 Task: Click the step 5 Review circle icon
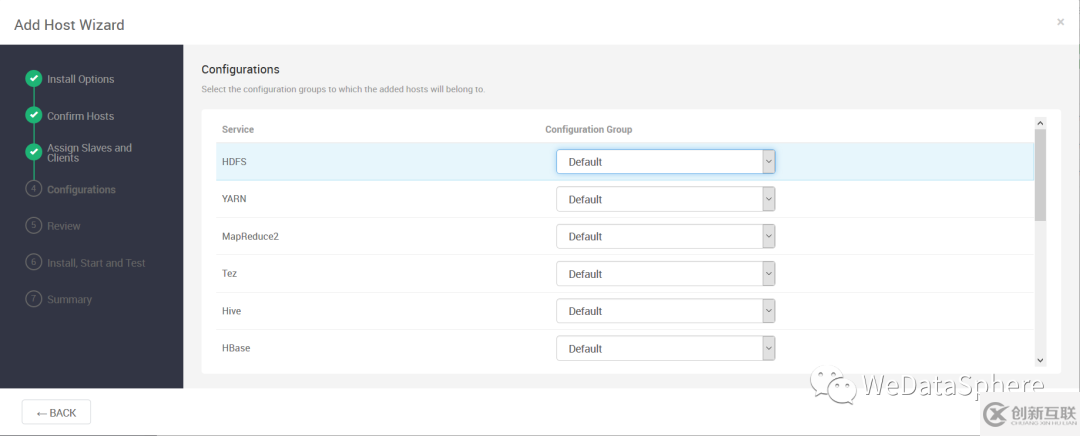tap(33, 226)
